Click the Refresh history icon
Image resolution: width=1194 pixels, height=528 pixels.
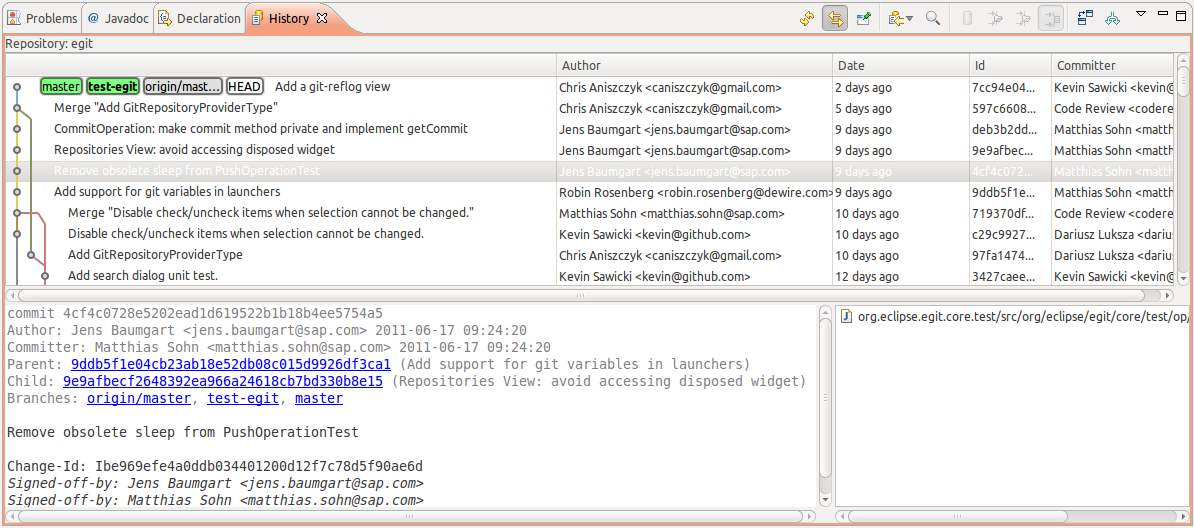(x=807, y=18)
